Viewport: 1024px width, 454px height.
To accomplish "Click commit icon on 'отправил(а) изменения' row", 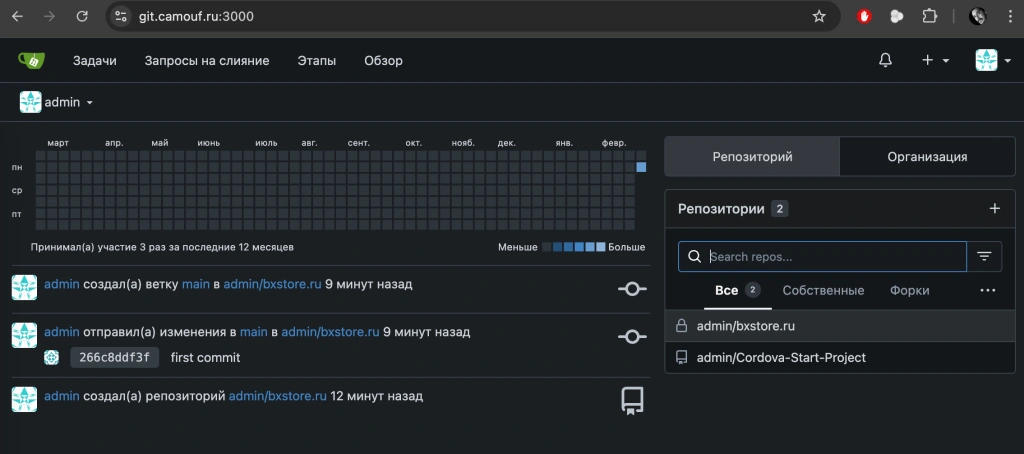I will coord(632,336).
